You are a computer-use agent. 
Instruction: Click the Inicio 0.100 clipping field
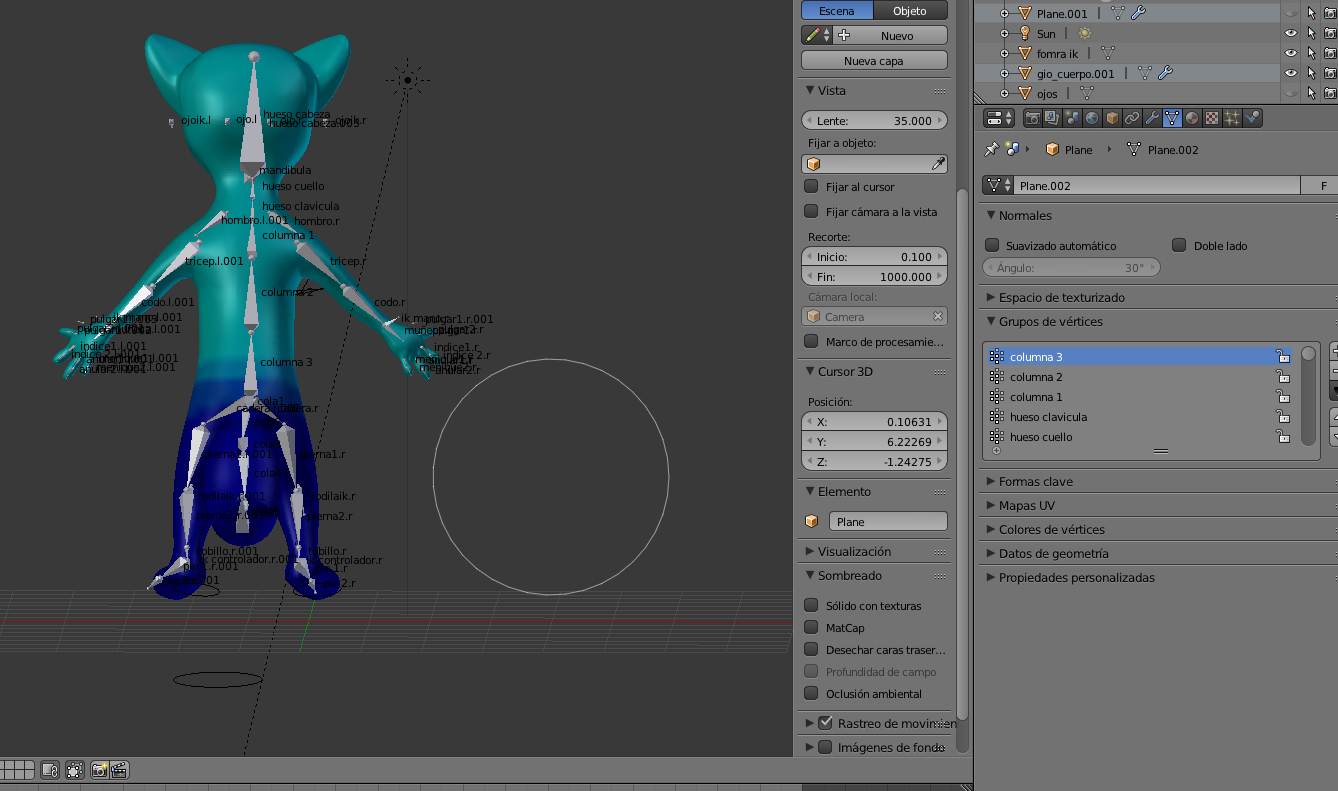pyautogui.click(x=874, y=257)
